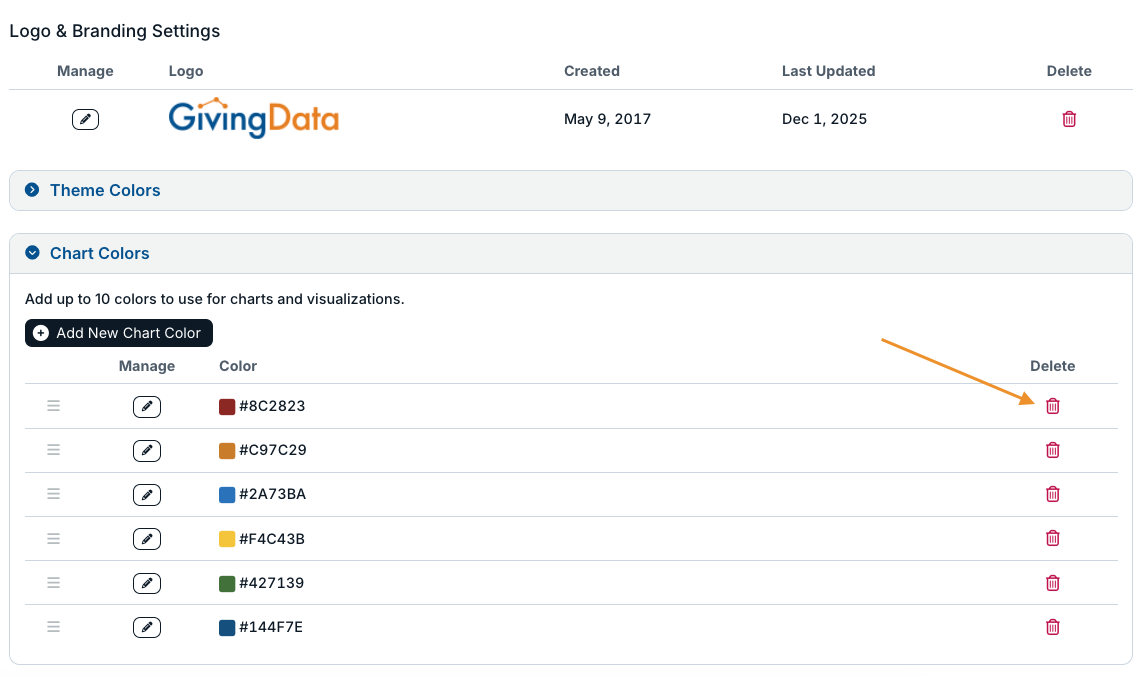The width and height of the screenshot is (1142, 676).
Task: Edit chart color #427139
Action: [x=146, y=583]
